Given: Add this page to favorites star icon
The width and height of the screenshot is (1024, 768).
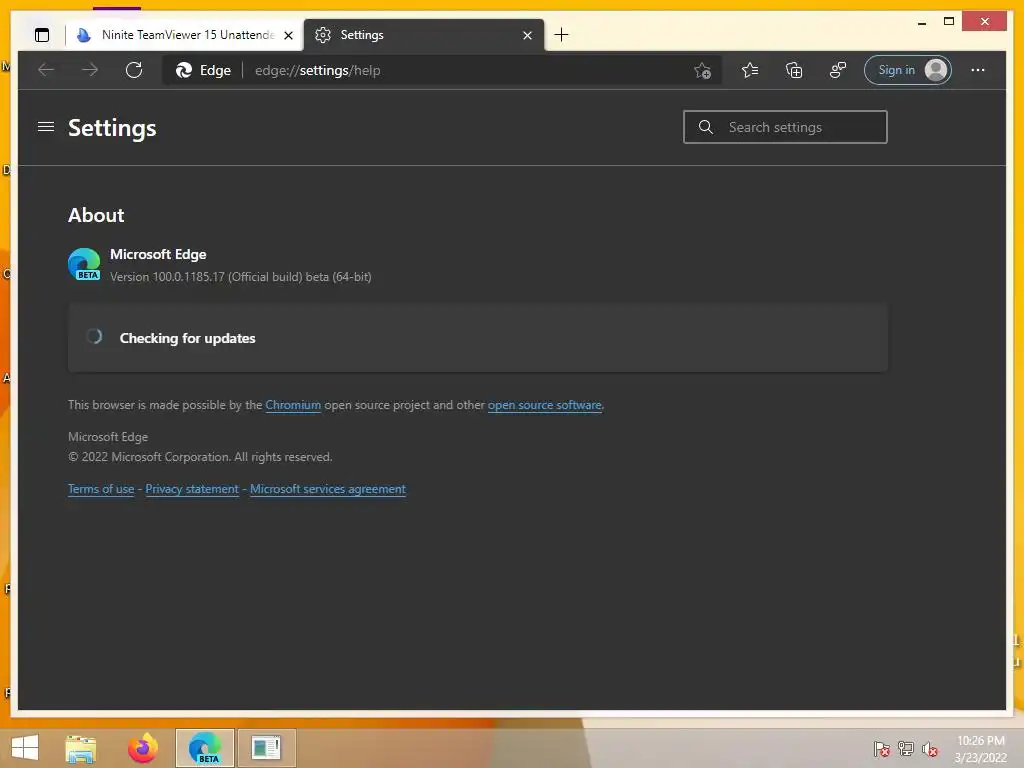Looking at the screenshot, I should 702,71.
